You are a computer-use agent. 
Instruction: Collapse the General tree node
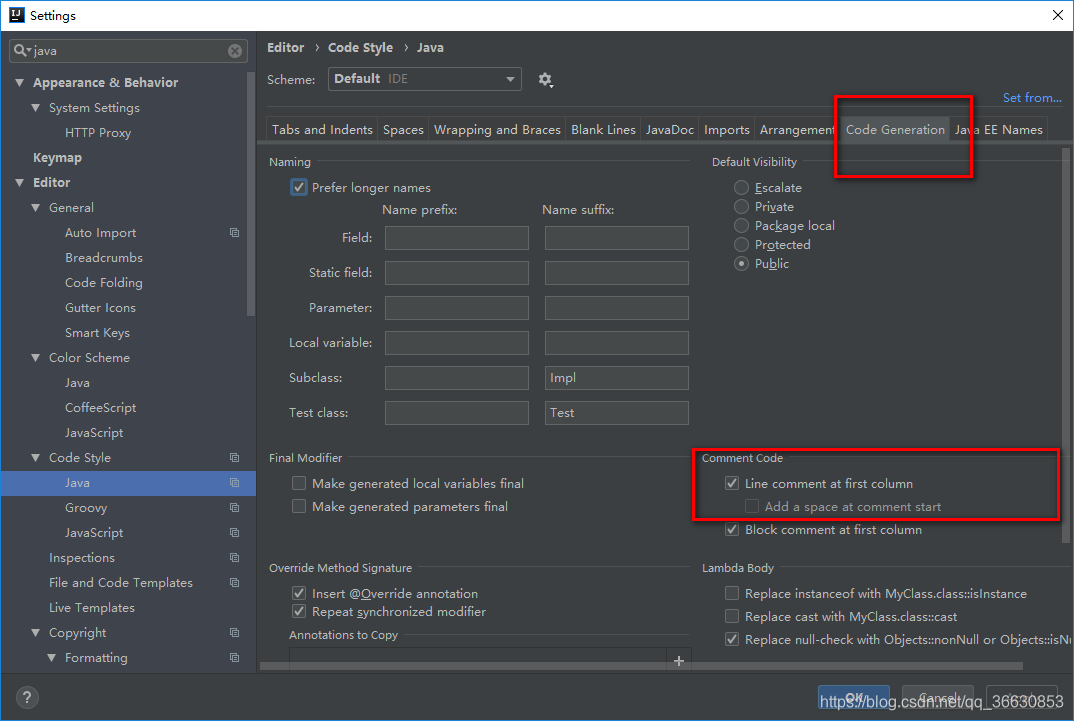[x=36, y=207]
